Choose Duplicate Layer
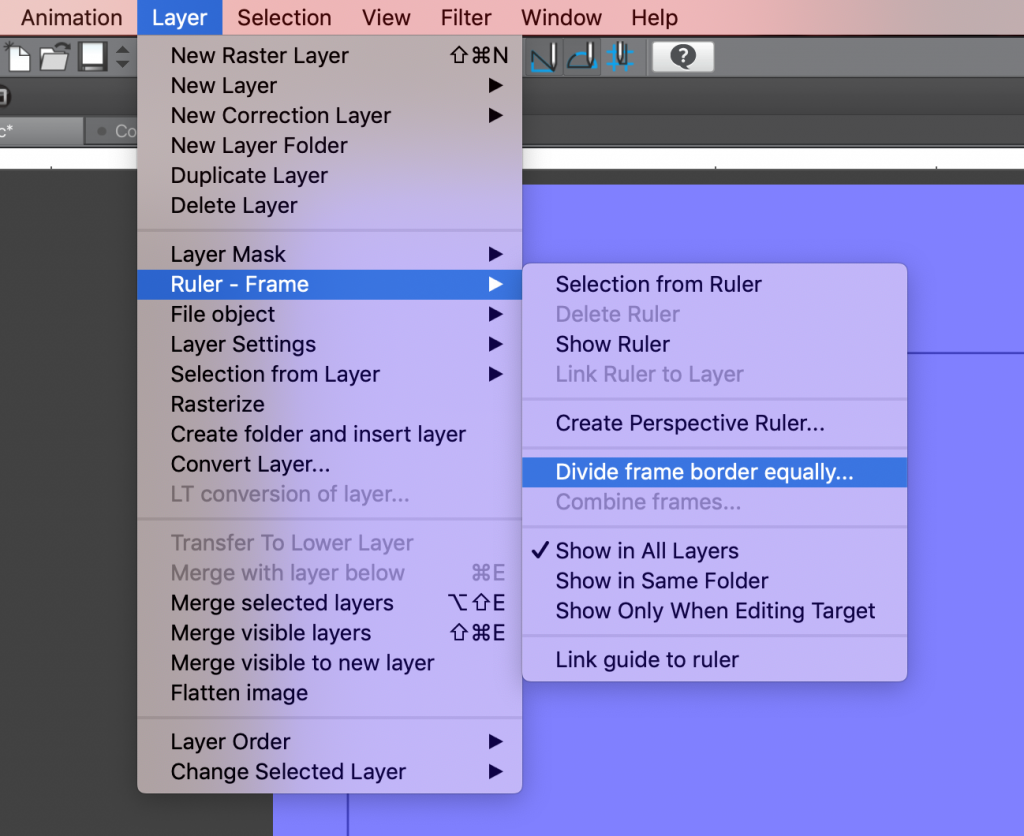This screenshot has height=836, width=1024. pos(330,176)
